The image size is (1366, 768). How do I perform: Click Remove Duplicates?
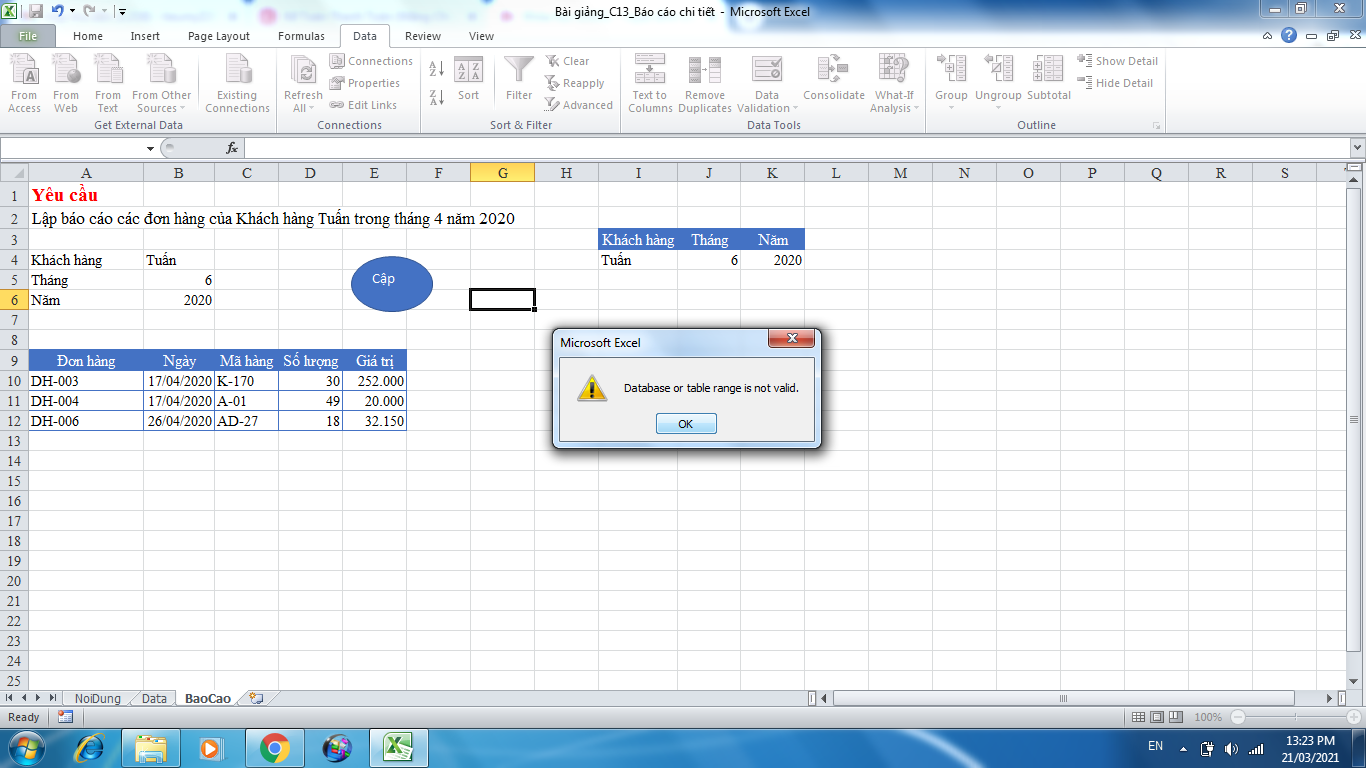click(x=705, y=84)
